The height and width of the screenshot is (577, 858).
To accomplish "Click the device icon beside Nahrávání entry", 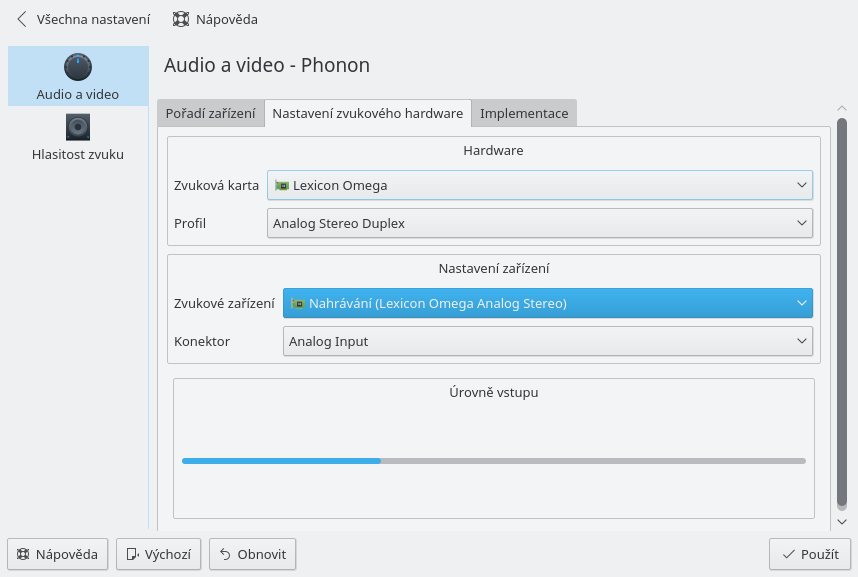I will 297,303.
